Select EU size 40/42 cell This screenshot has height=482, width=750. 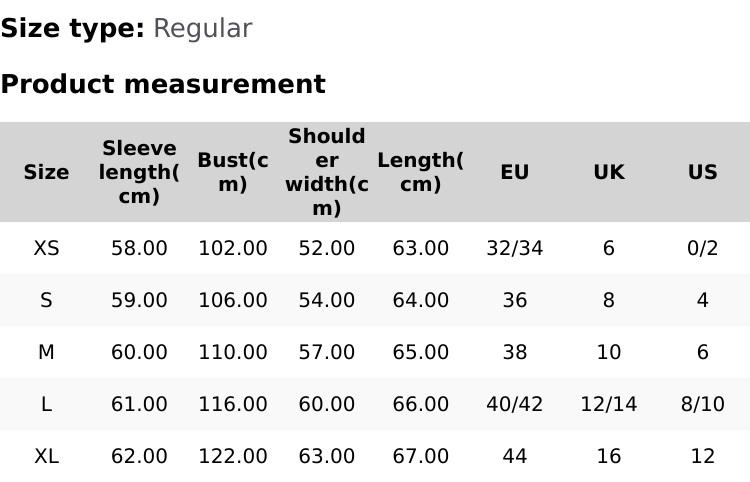click(x=514, y=404)
